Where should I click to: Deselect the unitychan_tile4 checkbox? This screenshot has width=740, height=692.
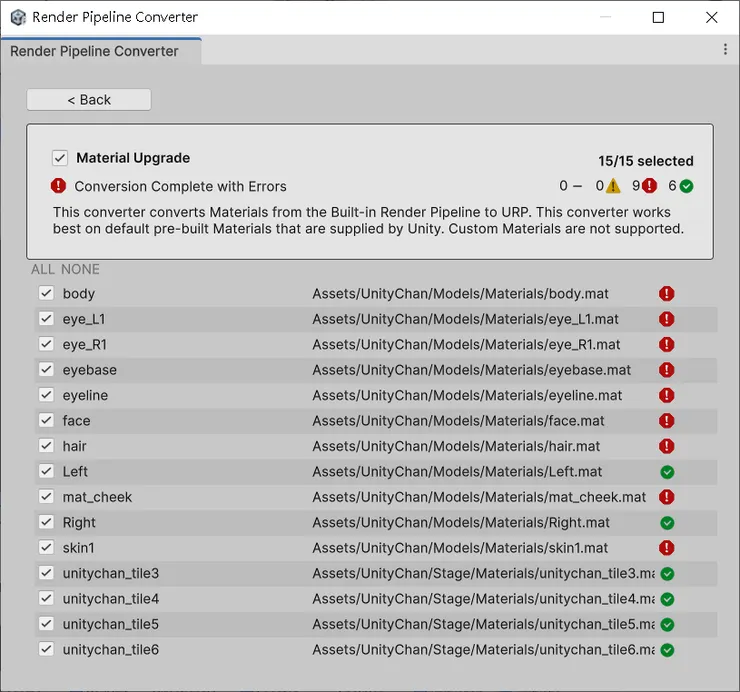(x=46, y=599)
